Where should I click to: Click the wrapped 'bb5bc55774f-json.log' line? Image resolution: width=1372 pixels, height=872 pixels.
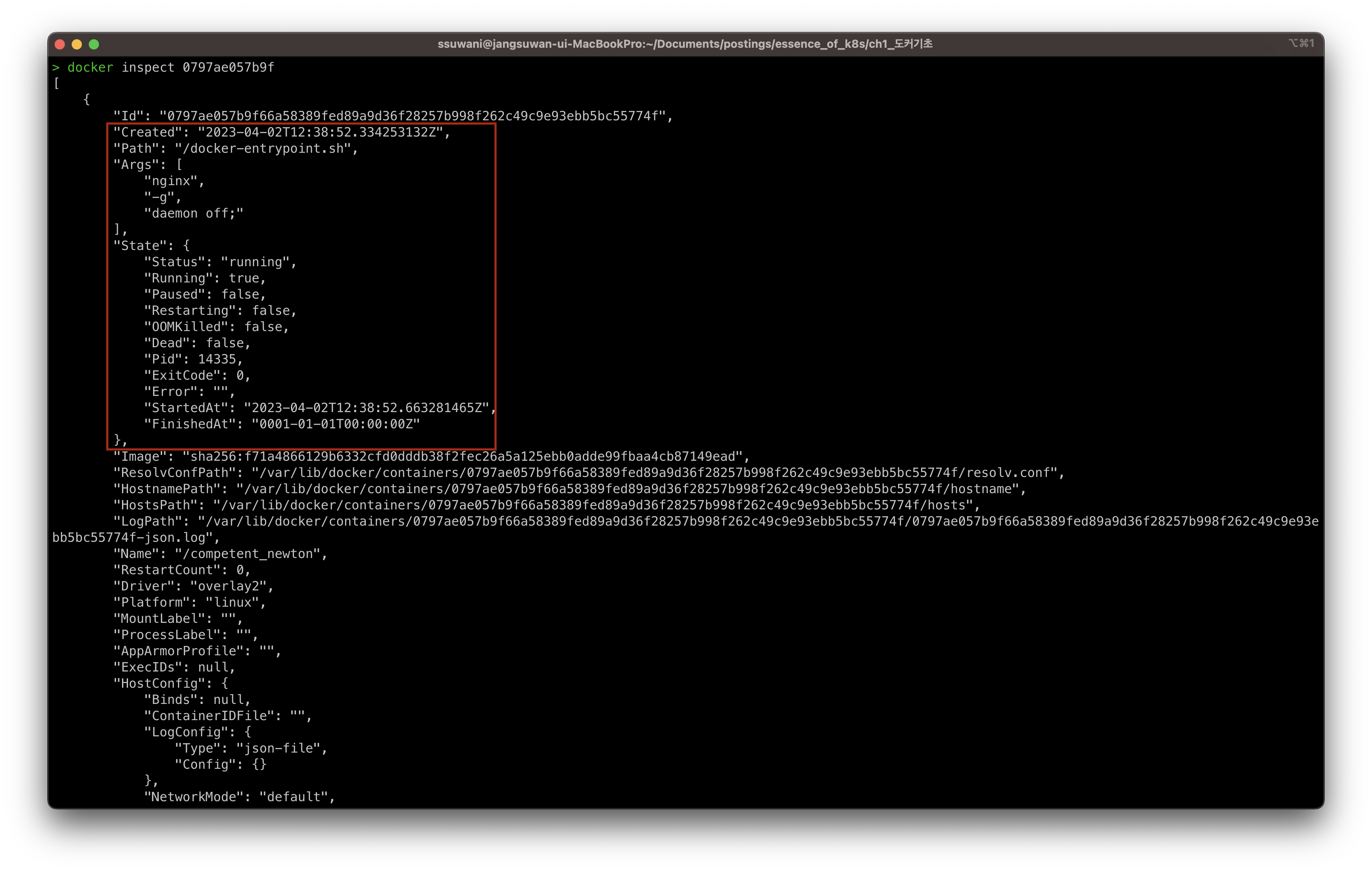coord(136,538)
